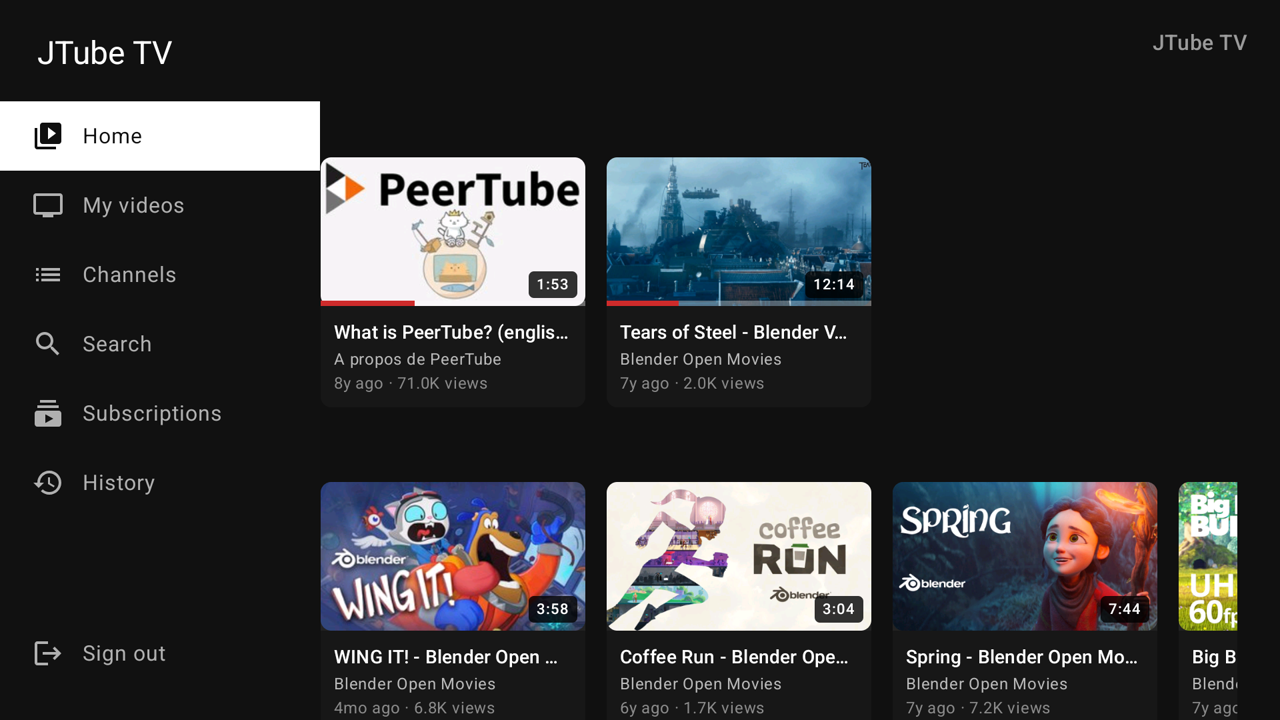
Task: Click the Channels list icon
Action: click(48, 275)
